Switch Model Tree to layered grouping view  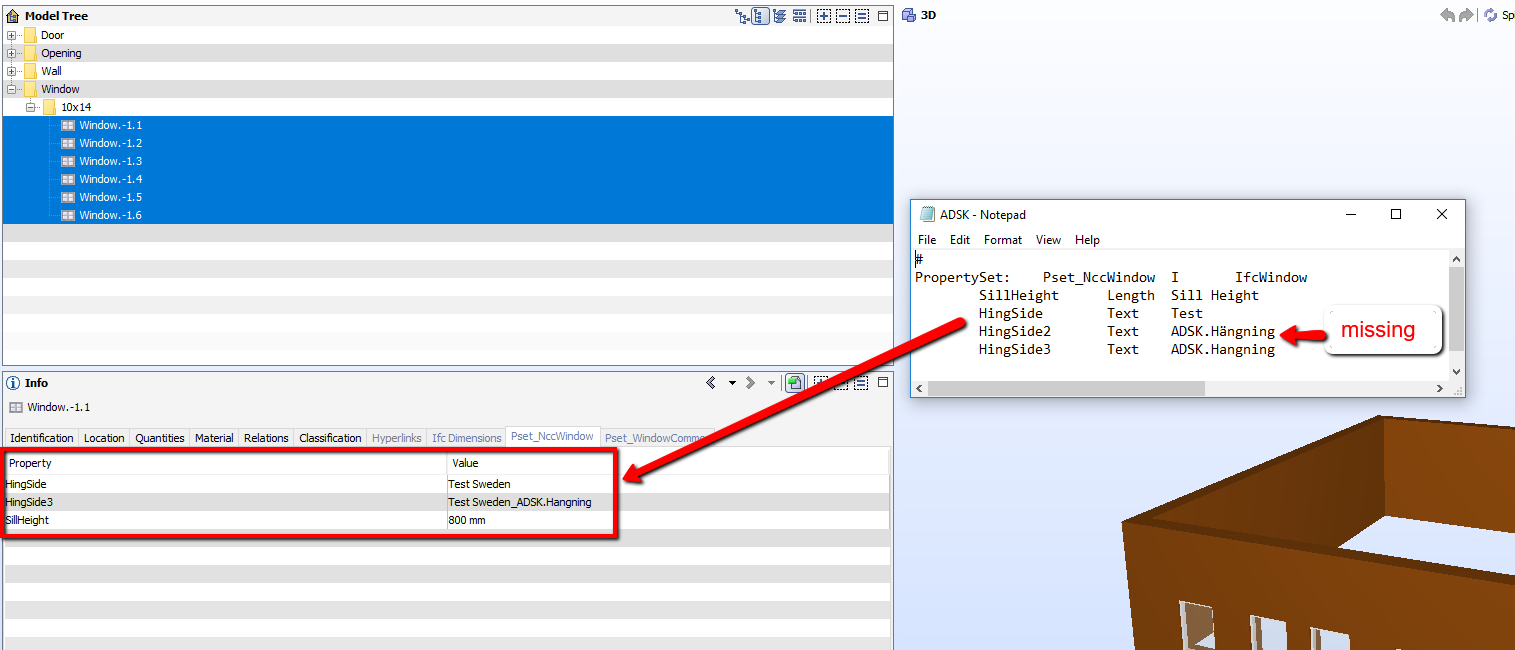click(x=779, y=15)
